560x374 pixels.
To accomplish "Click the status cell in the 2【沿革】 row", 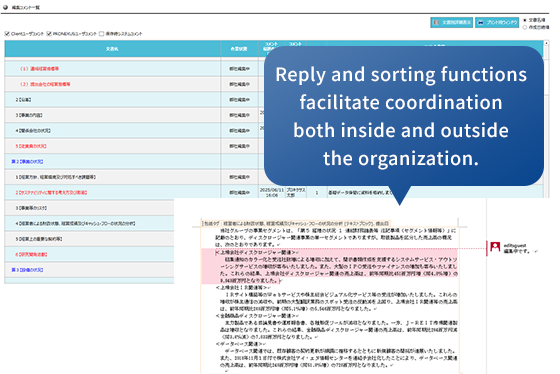I will click(239, 100).
